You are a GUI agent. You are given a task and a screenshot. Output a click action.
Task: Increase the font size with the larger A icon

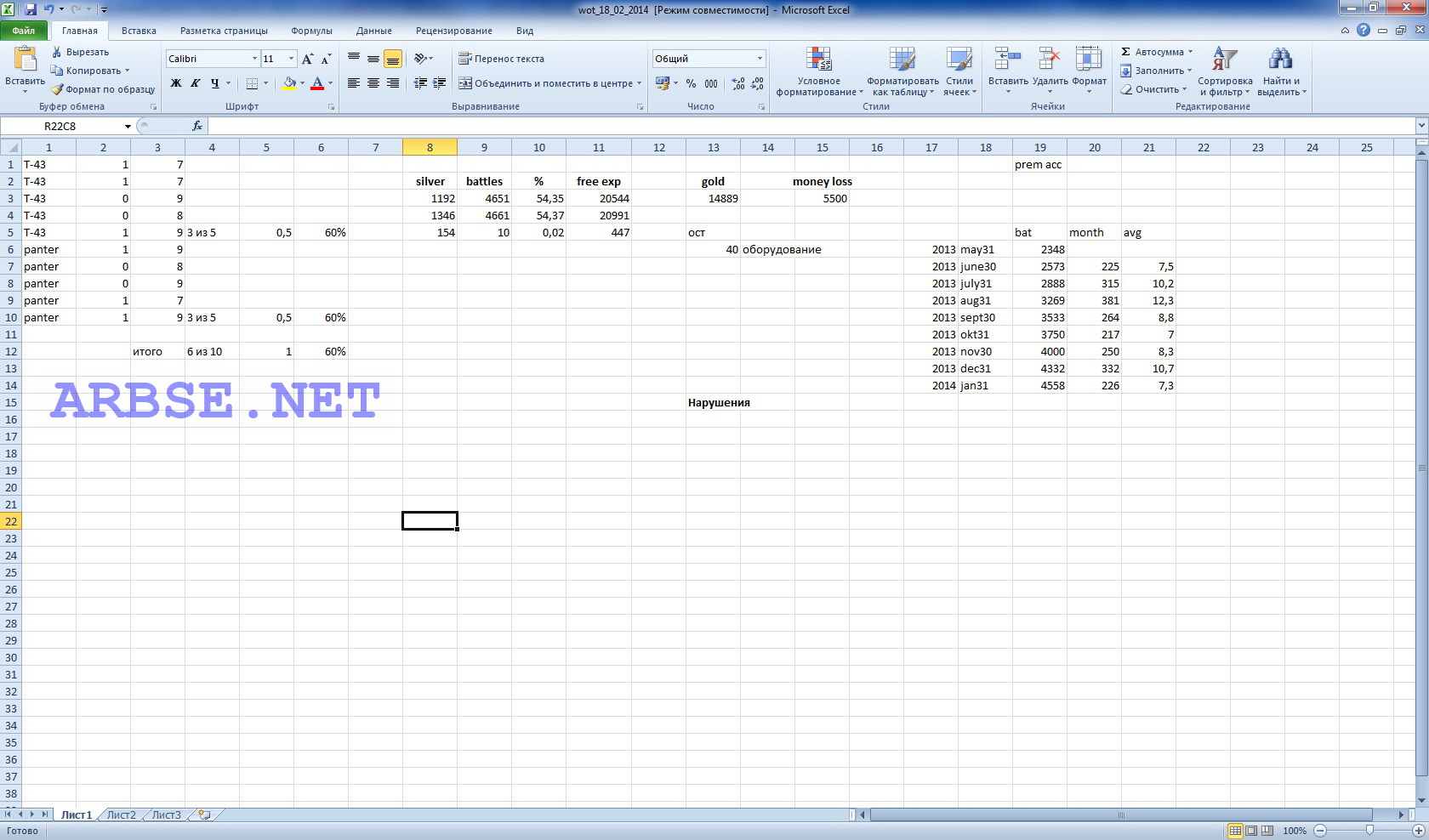308,59
